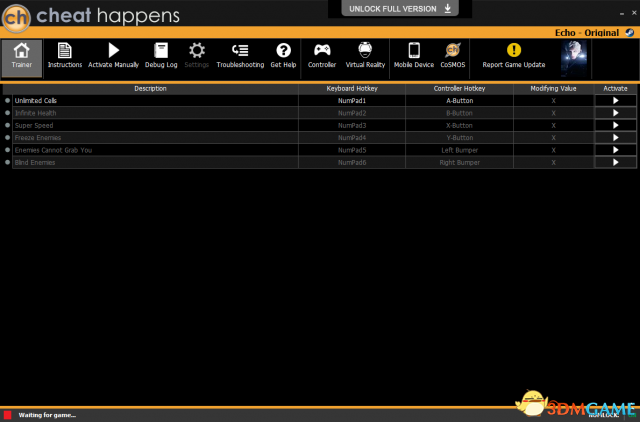This screenshot has height=422, width=640.
Task: Click the NumPad2 keyboard hotkey cell
Action: (352, 113)
